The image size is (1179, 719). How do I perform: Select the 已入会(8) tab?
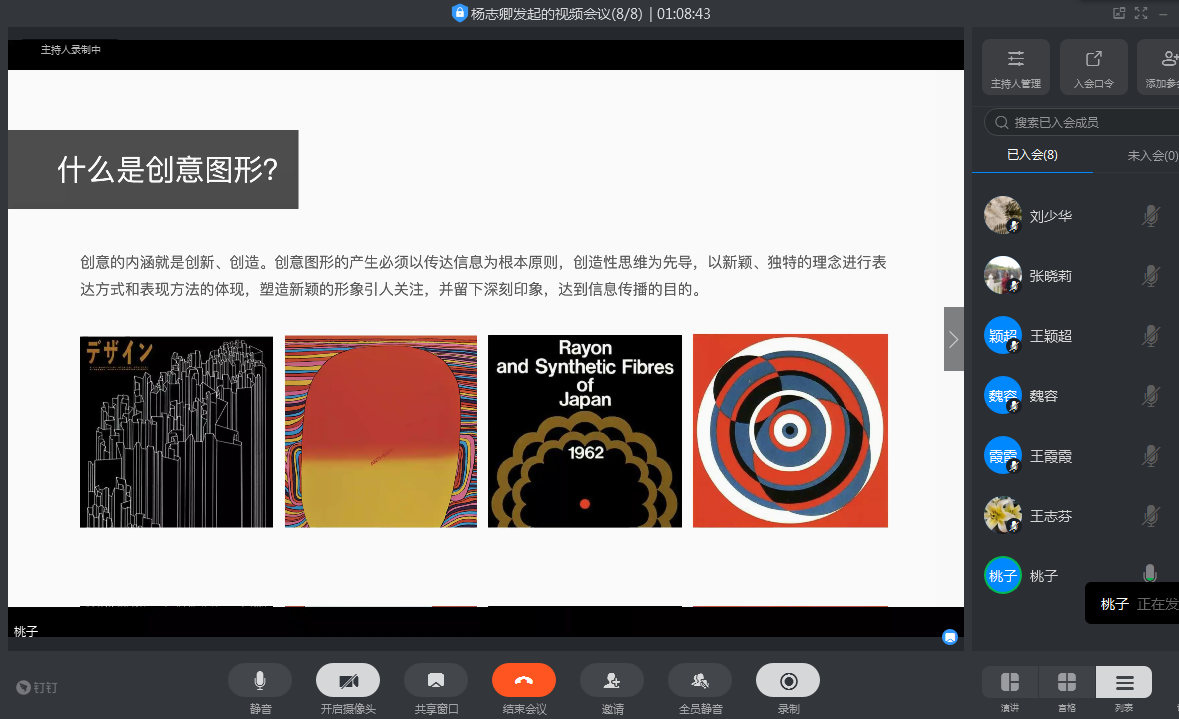(1032, 155)
